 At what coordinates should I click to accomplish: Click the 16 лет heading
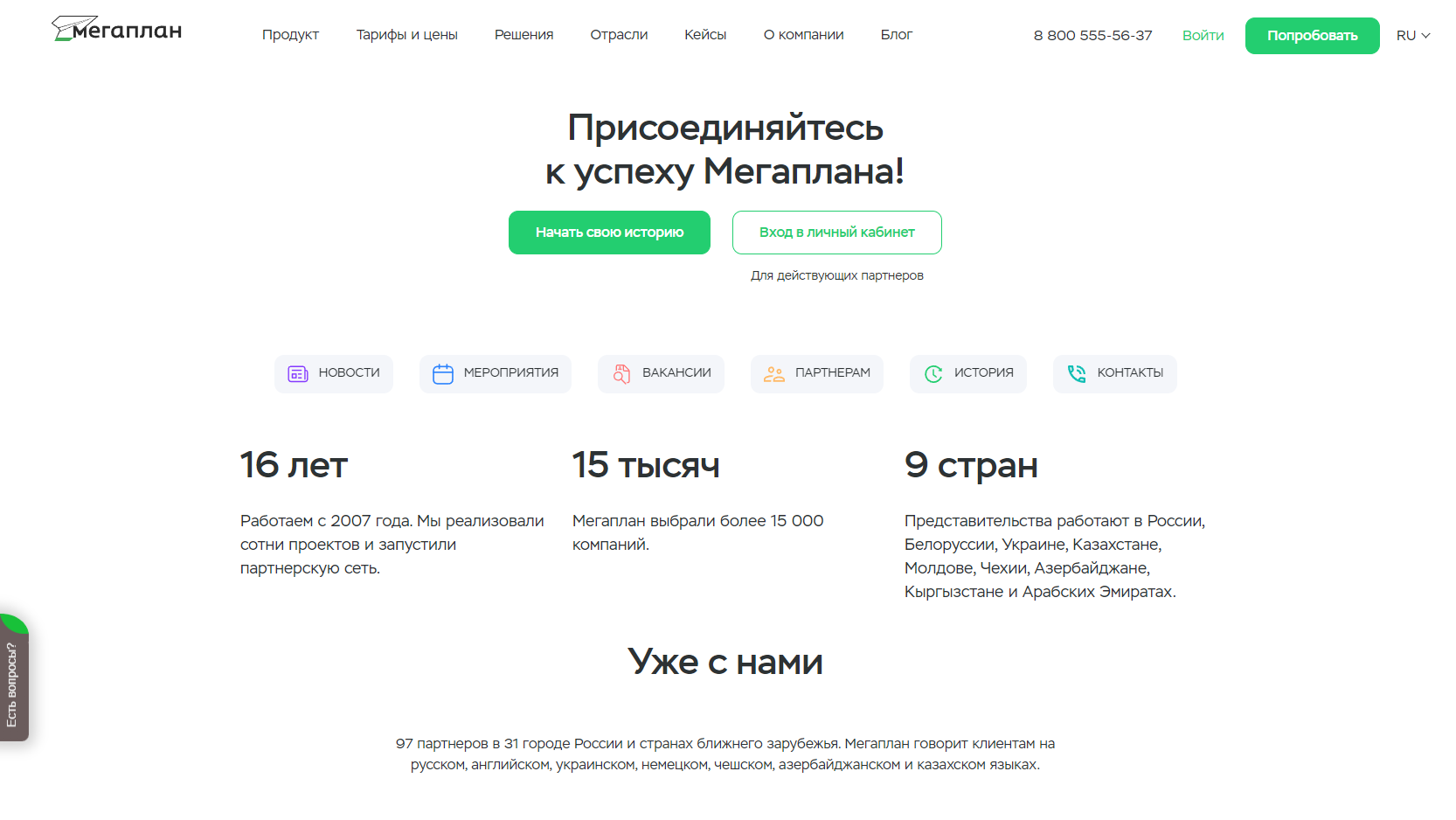pyautogui.click(x=294, y=466)
